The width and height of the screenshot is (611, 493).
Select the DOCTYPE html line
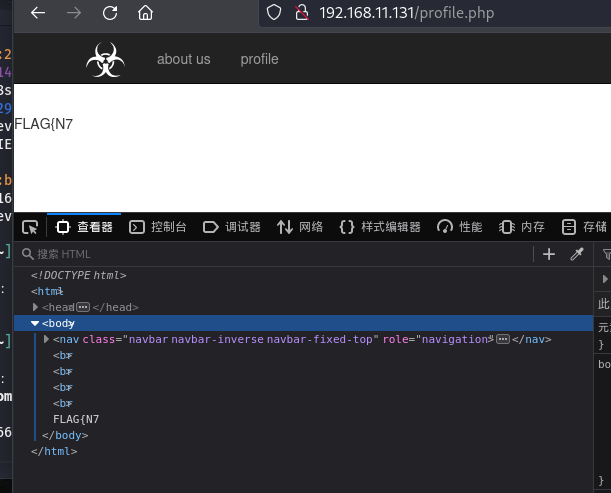(79, 275)
